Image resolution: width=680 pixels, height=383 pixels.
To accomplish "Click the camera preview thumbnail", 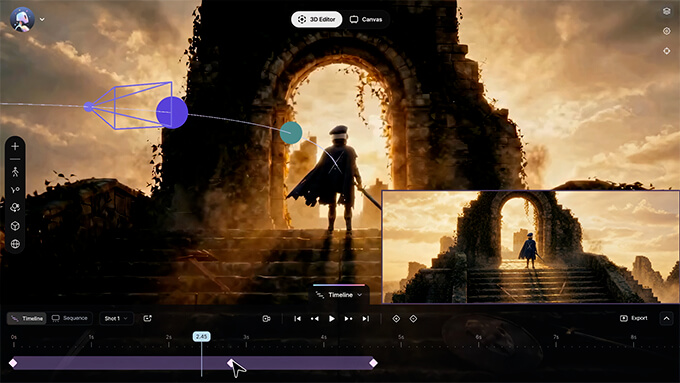I will pos(530,247).
